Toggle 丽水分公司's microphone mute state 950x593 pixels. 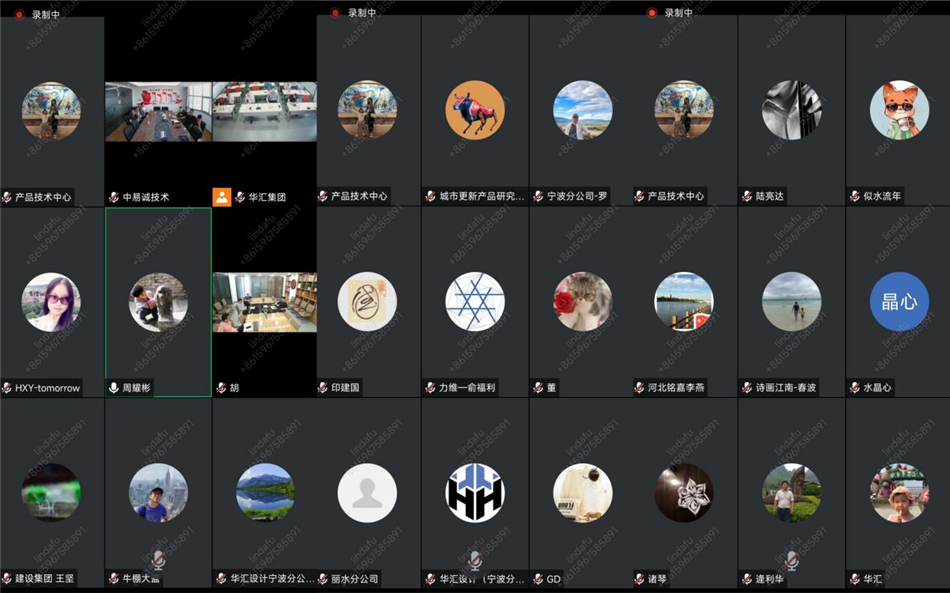pyautogui.click(x=322, y=576)
